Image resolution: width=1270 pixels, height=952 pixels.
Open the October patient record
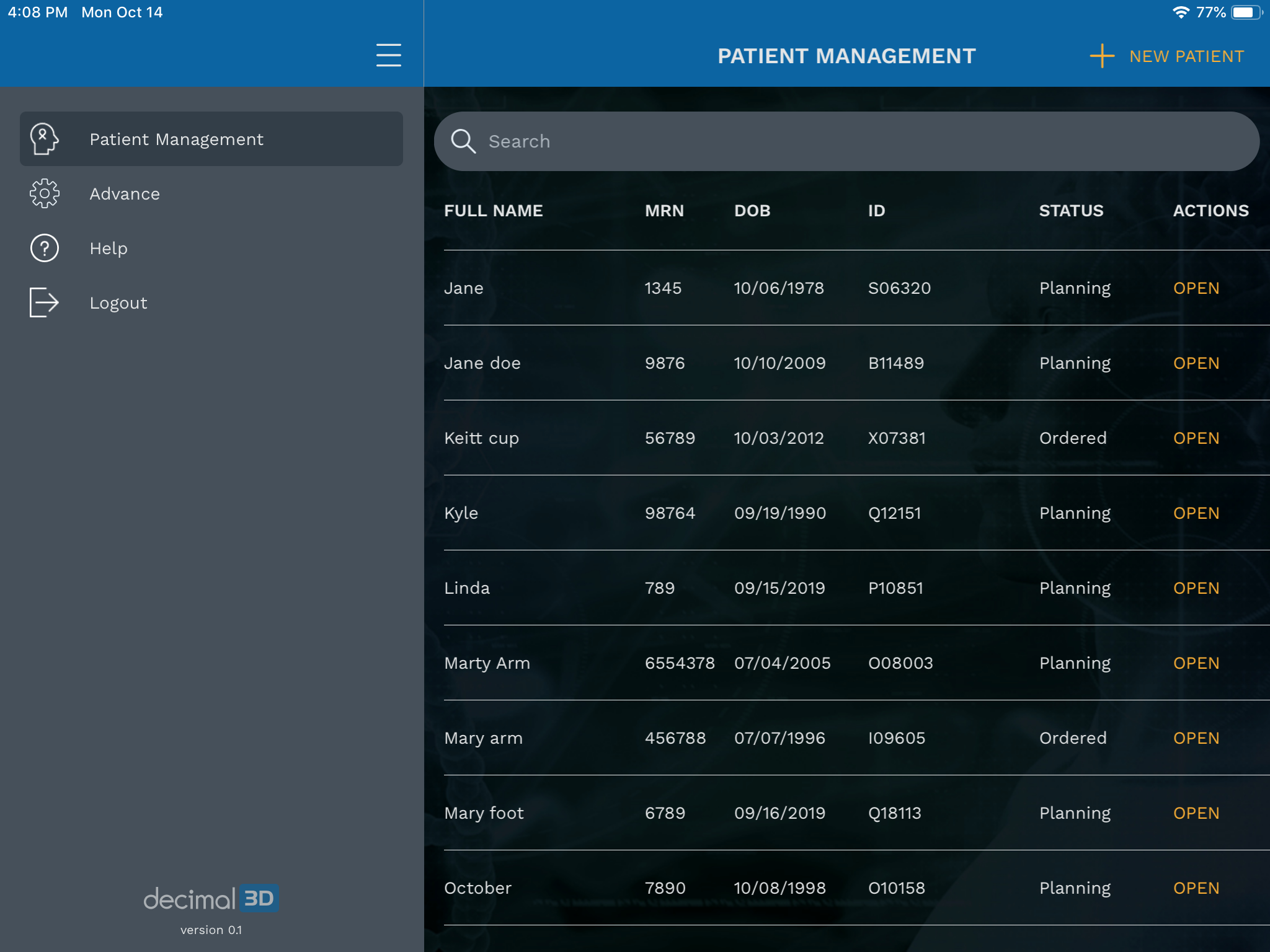tap(1196, 888)
